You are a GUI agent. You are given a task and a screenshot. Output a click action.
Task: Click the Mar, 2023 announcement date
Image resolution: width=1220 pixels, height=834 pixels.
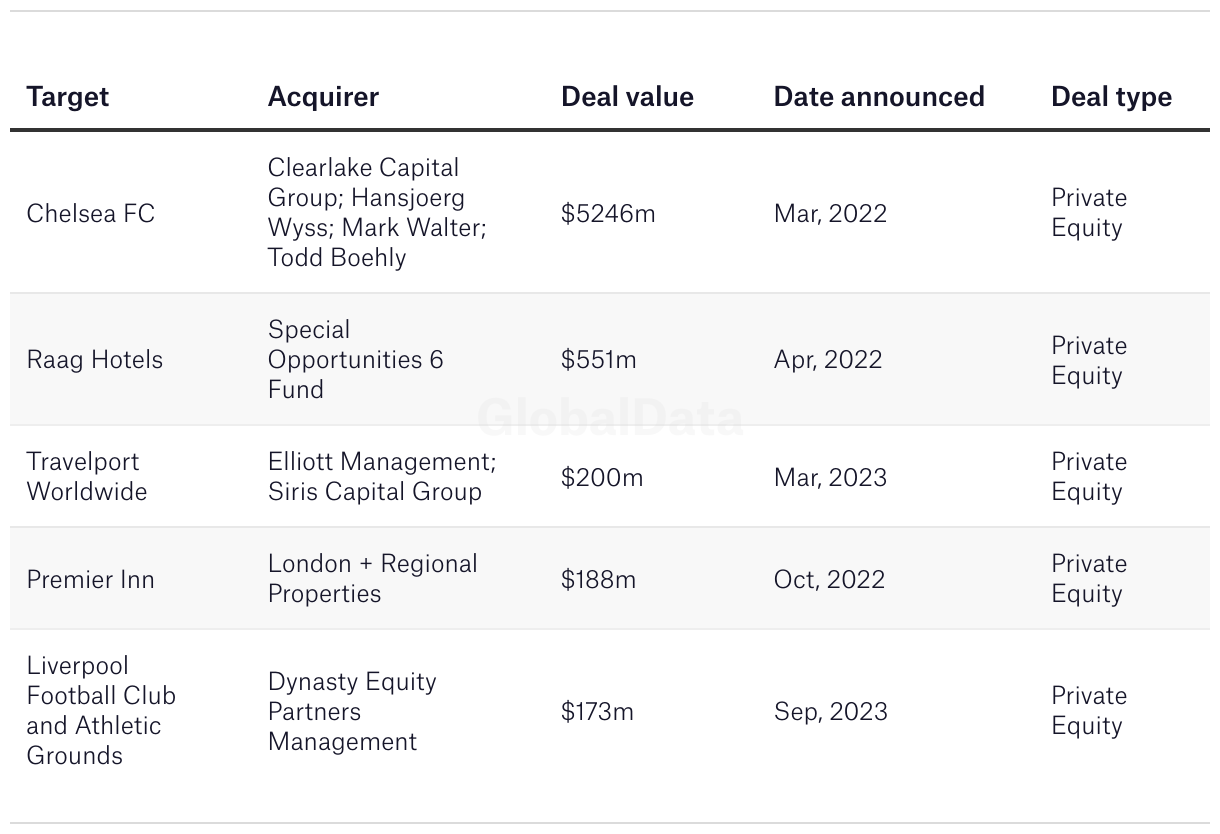[830, 477]
